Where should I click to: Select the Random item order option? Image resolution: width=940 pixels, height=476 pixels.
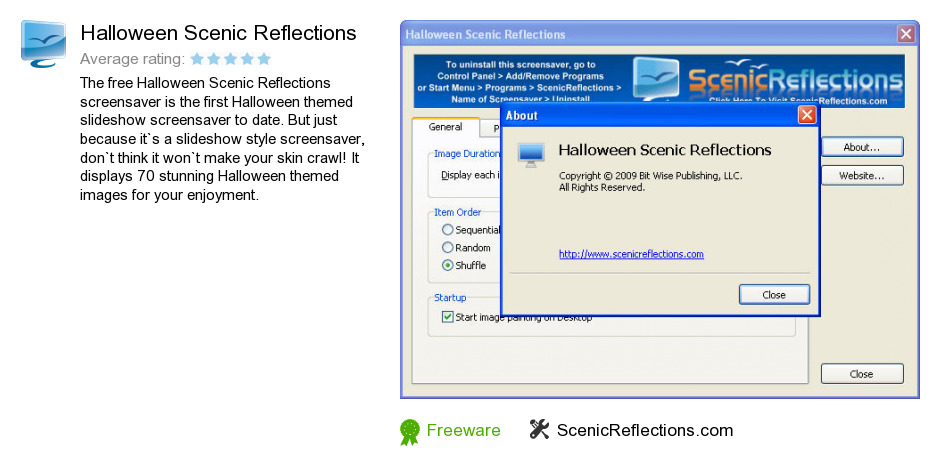click(447, 247)
